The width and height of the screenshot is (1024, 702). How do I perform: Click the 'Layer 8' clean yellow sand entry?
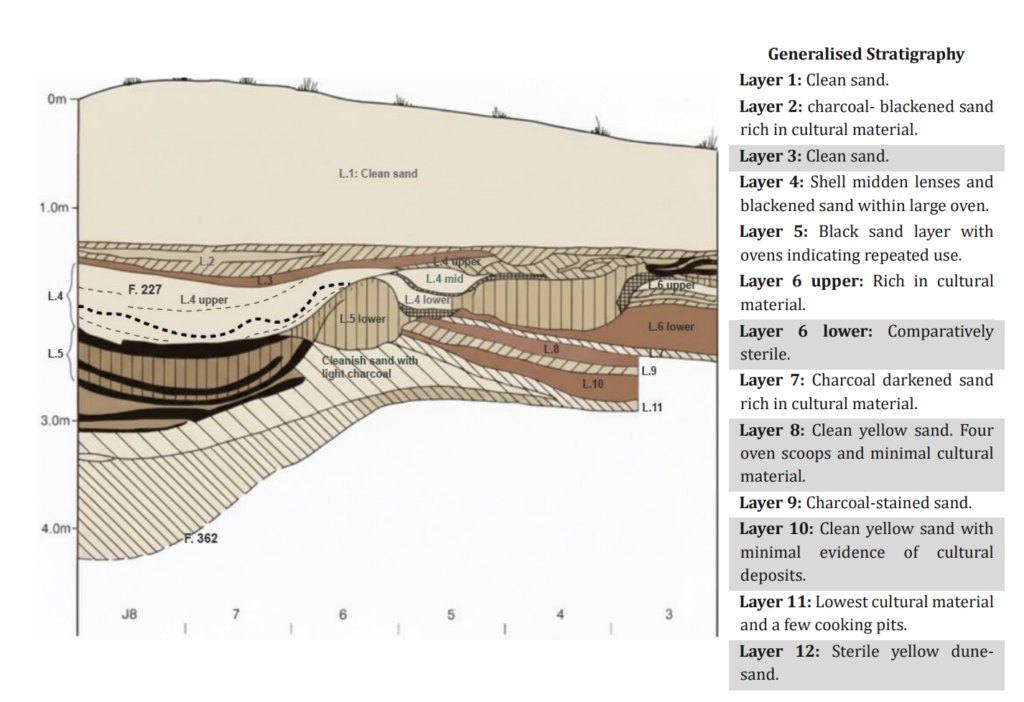(x=866, y=454)
